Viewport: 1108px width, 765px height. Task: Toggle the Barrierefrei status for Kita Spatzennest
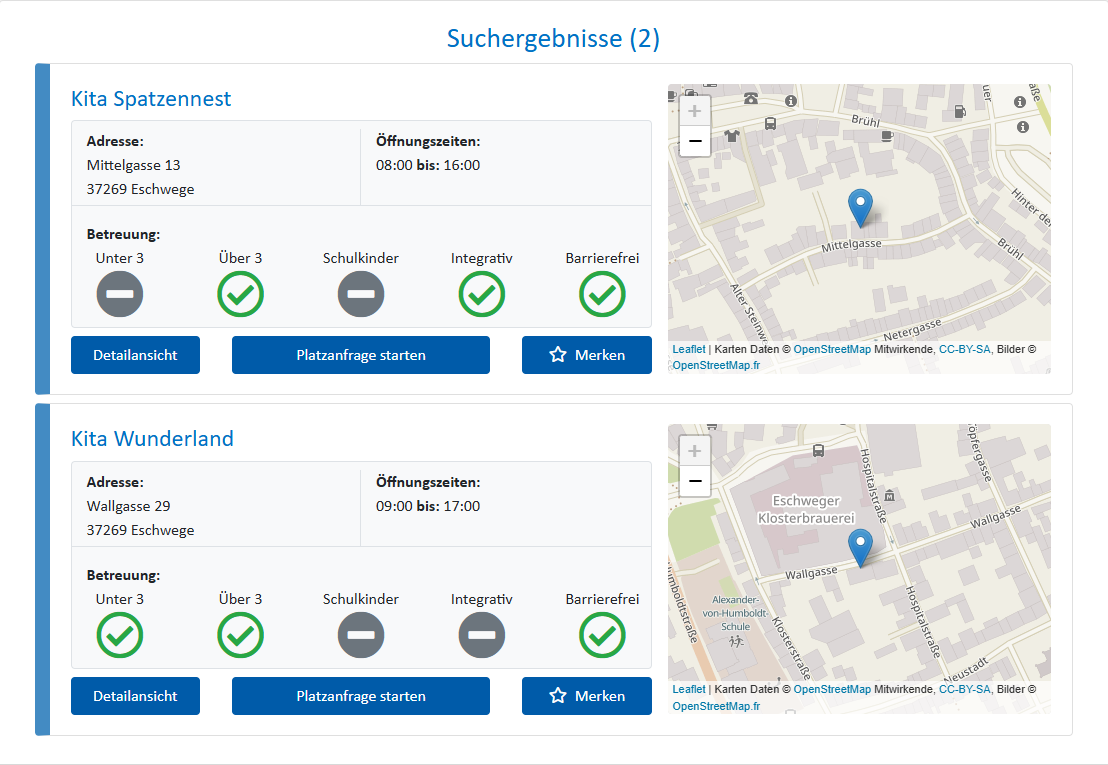pyautogui.click(x=602, y=294)
